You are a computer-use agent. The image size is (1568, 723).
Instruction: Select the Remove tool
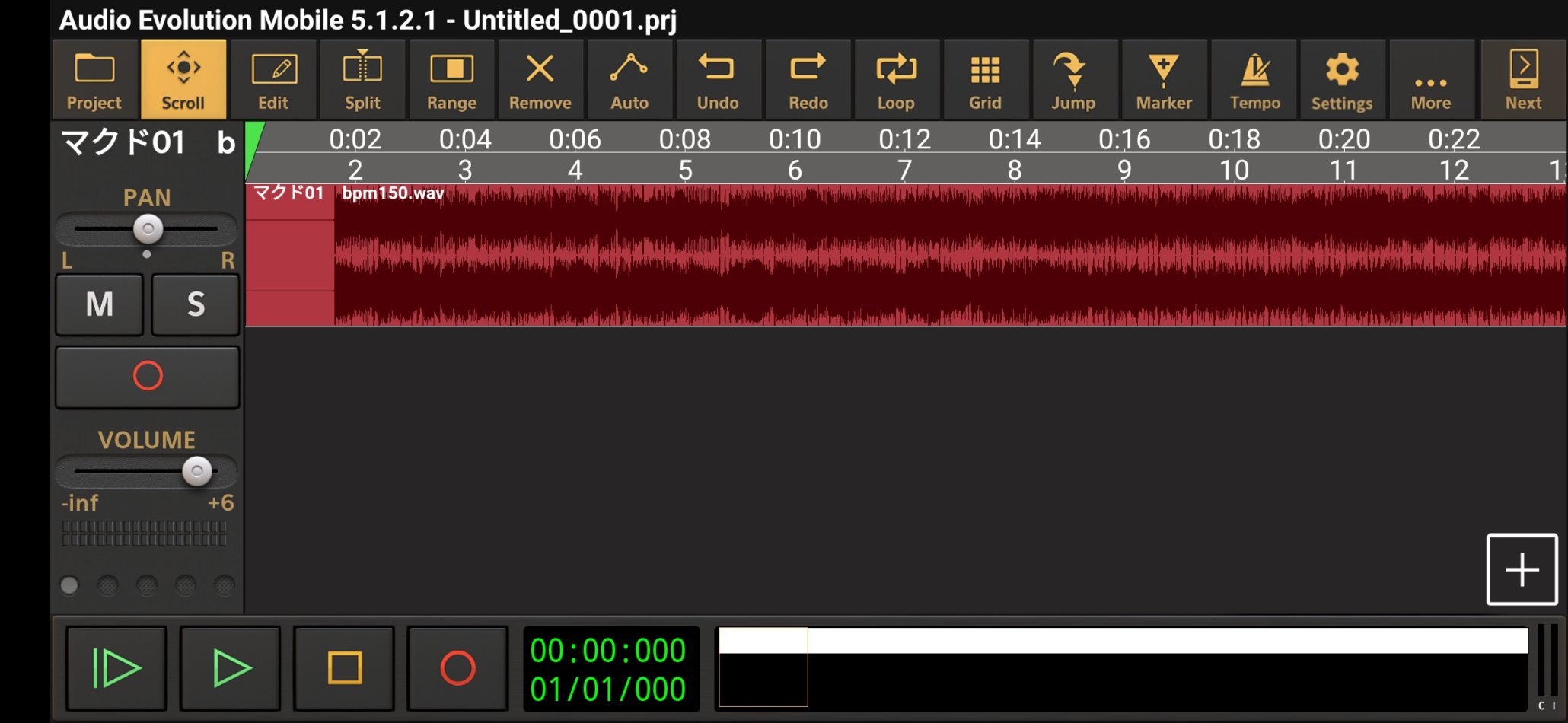point(540,80)
